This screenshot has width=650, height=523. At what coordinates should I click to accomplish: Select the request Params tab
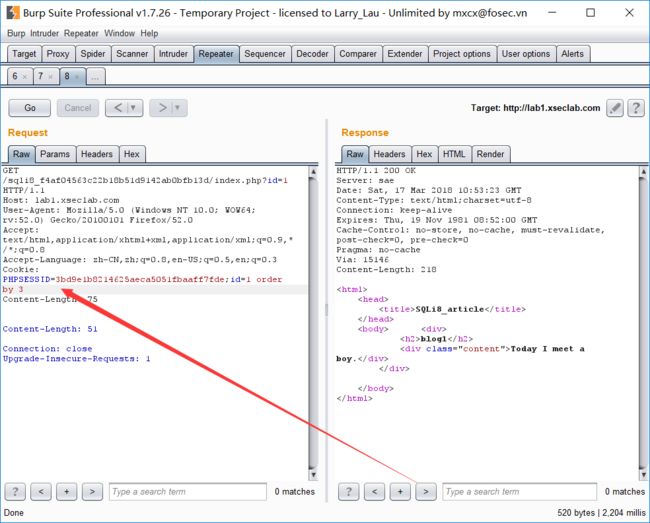pyautogui.click(x=55, y=154)
